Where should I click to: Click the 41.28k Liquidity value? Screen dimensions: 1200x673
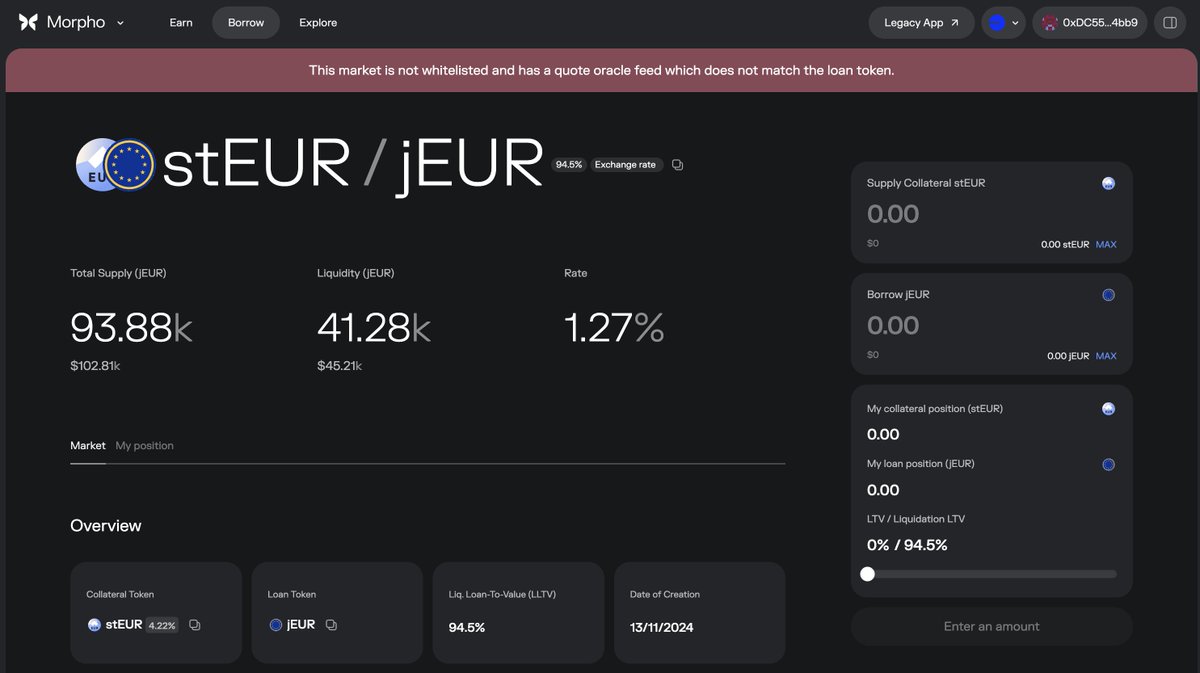point(374,328)
